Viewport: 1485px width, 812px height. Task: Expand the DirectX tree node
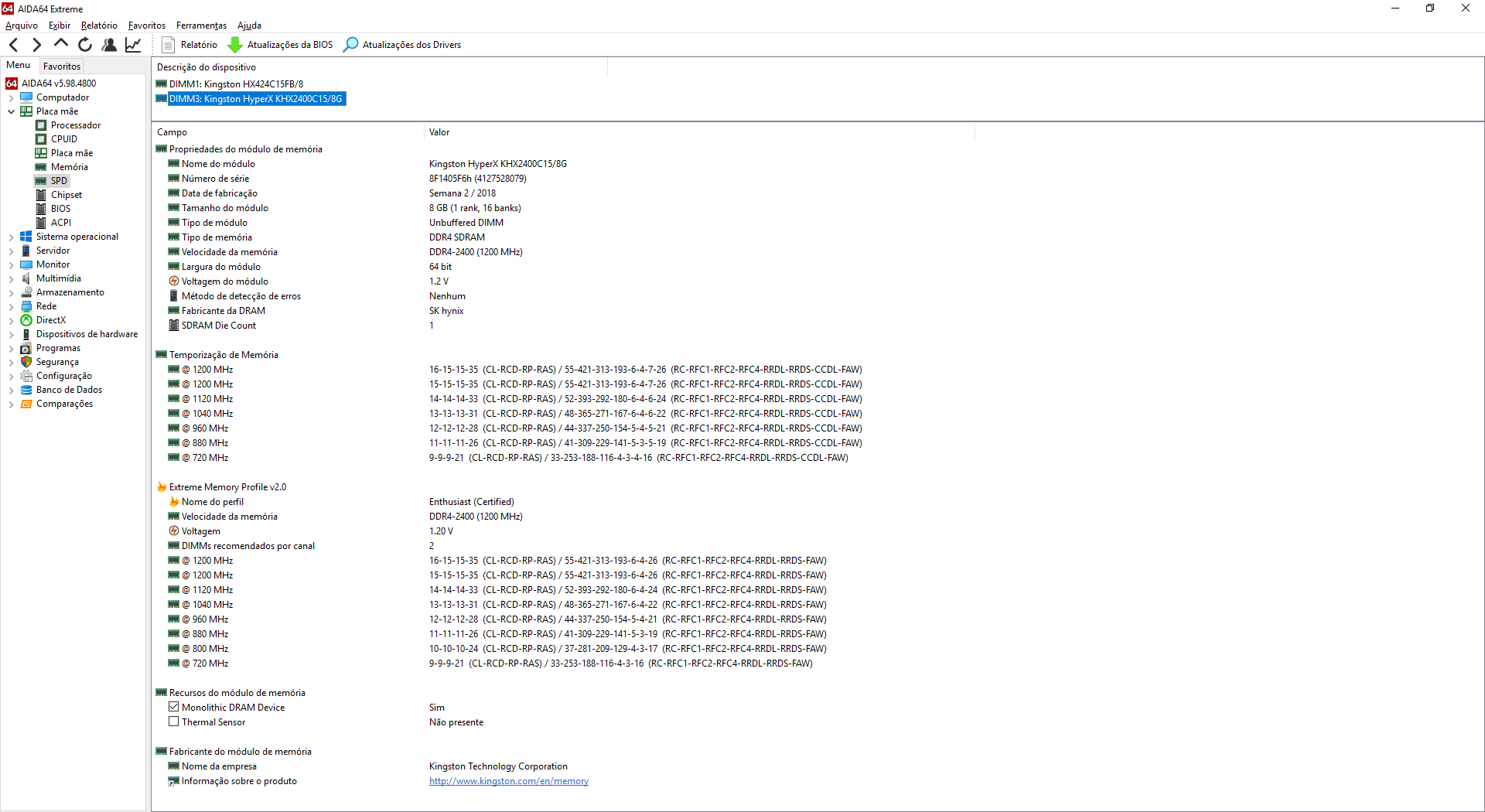[x=11, y=320]
